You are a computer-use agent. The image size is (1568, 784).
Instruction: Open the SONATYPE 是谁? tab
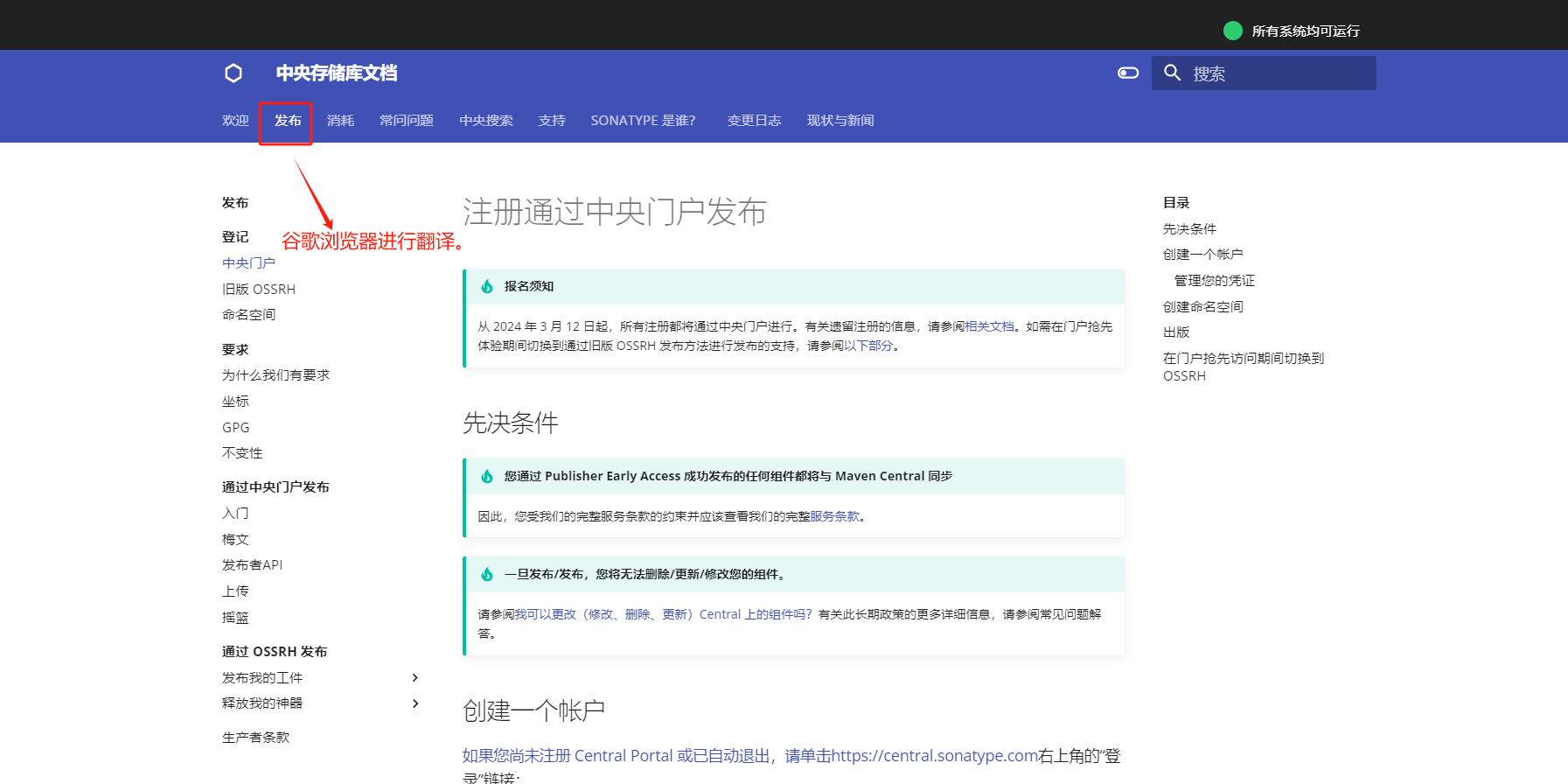tap(643, 121)
